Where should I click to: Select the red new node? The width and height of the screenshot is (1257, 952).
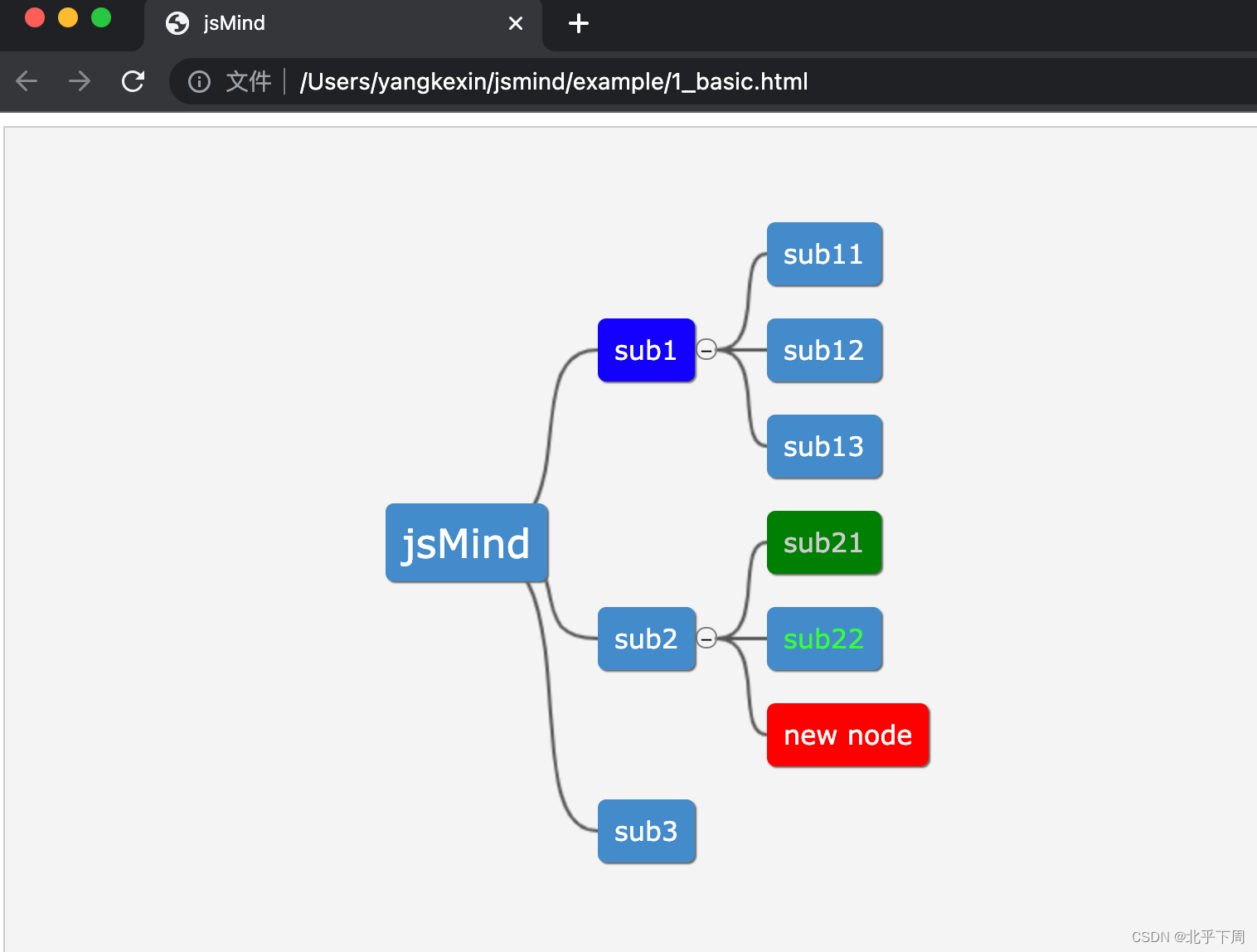[x=848, y=735]
